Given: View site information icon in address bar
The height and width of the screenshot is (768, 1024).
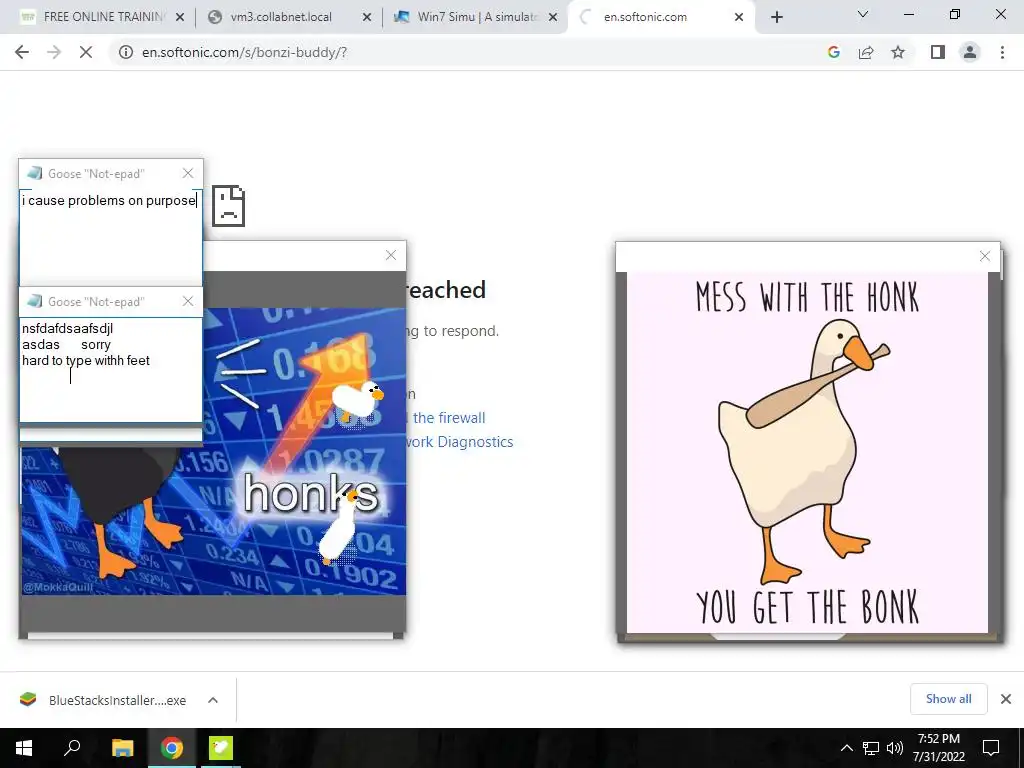Looking at the screenshot, I should 125,52.
